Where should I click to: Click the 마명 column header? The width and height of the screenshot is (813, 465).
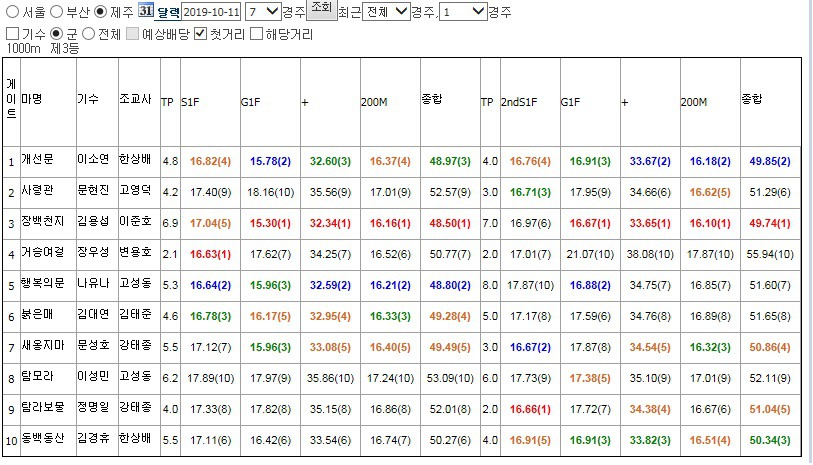[32, 98]
